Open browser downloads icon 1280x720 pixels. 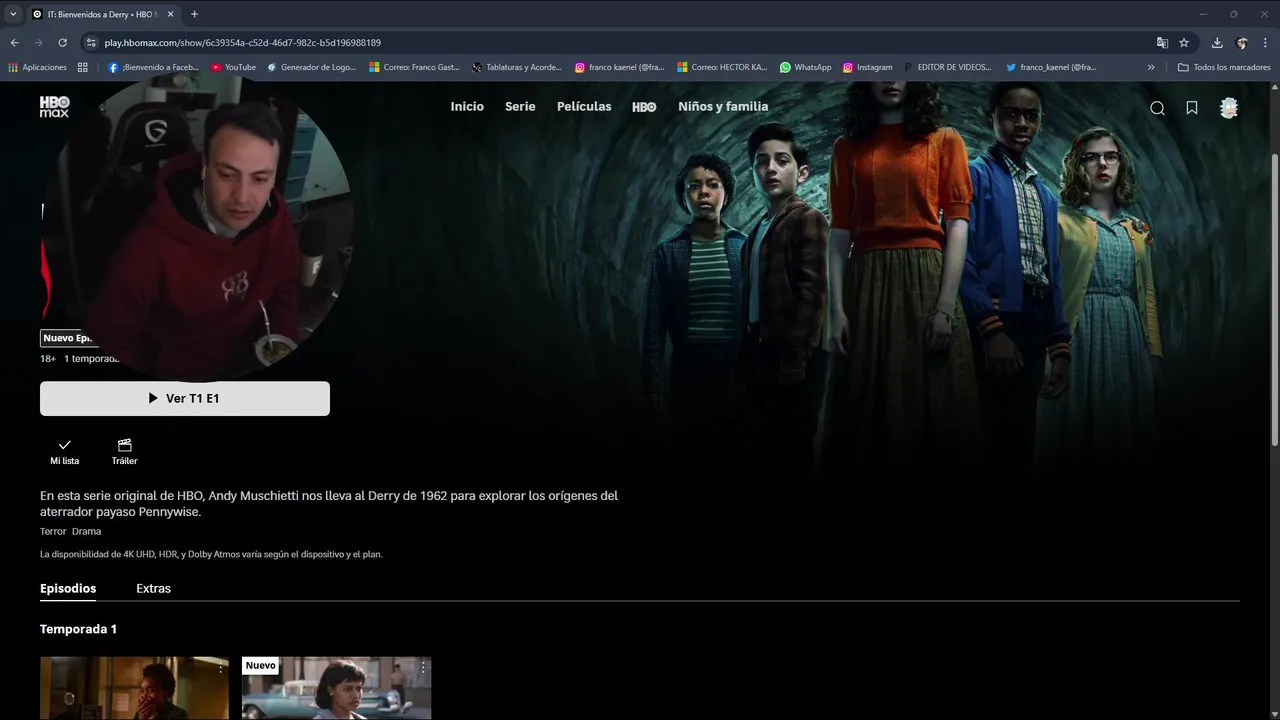[x=1217, y=43]
